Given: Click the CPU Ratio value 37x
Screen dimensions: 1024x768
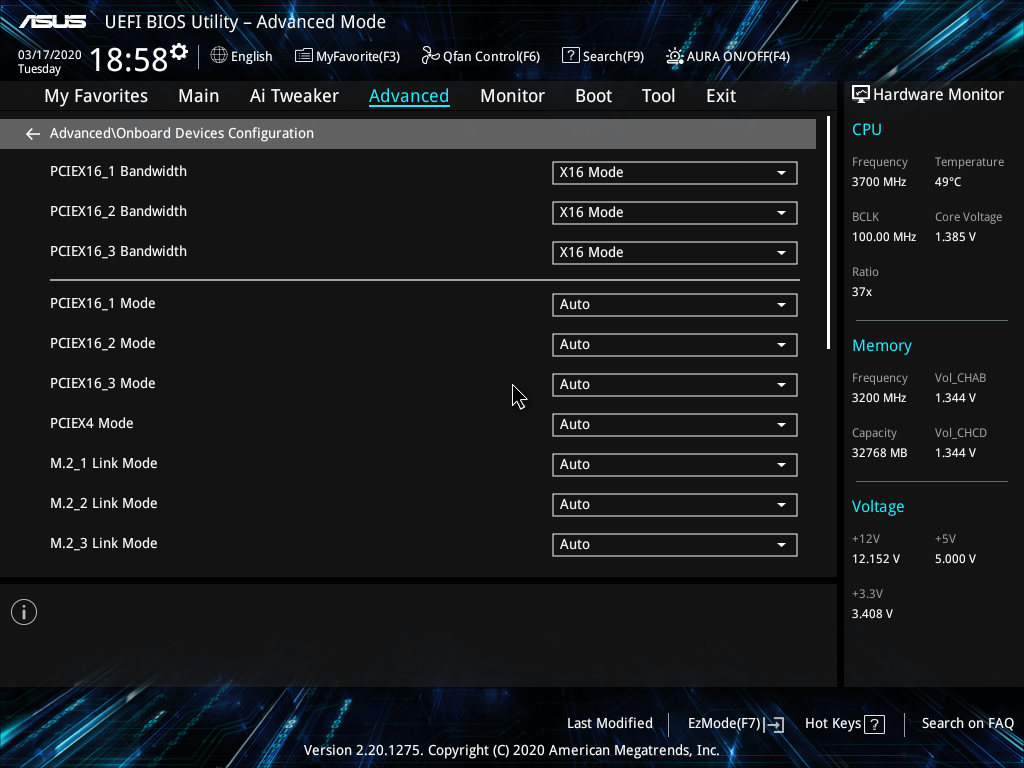Looking at the screenshot, I should [x=861, y=292].
